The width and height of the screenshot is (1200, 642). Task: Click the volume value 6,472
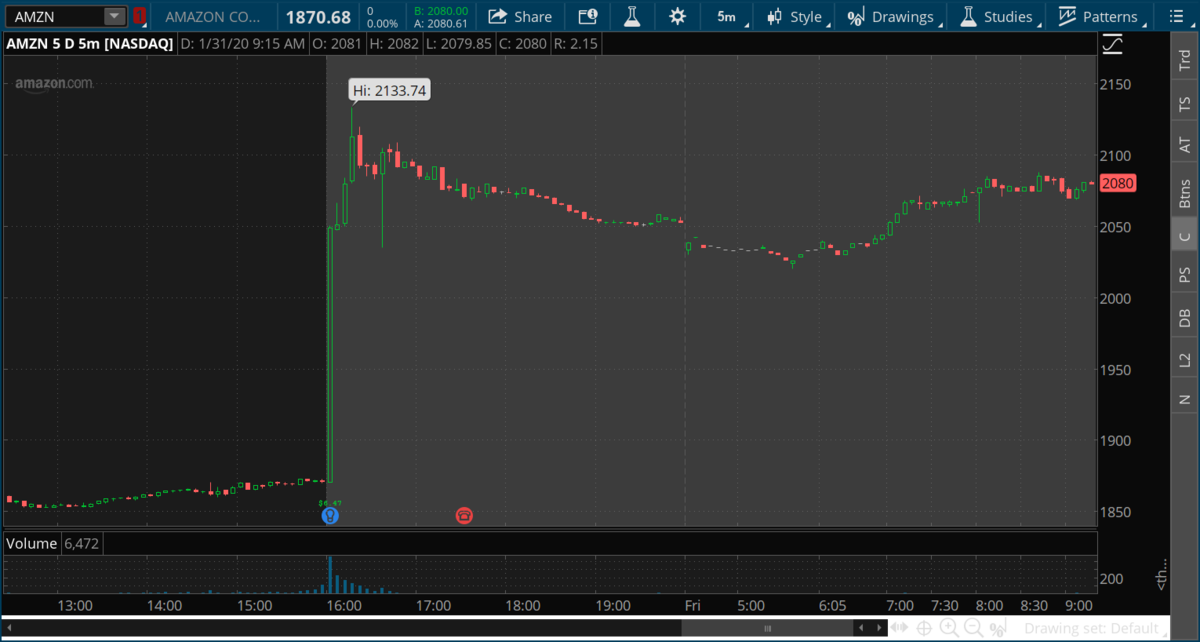click(x=80, y=543)
